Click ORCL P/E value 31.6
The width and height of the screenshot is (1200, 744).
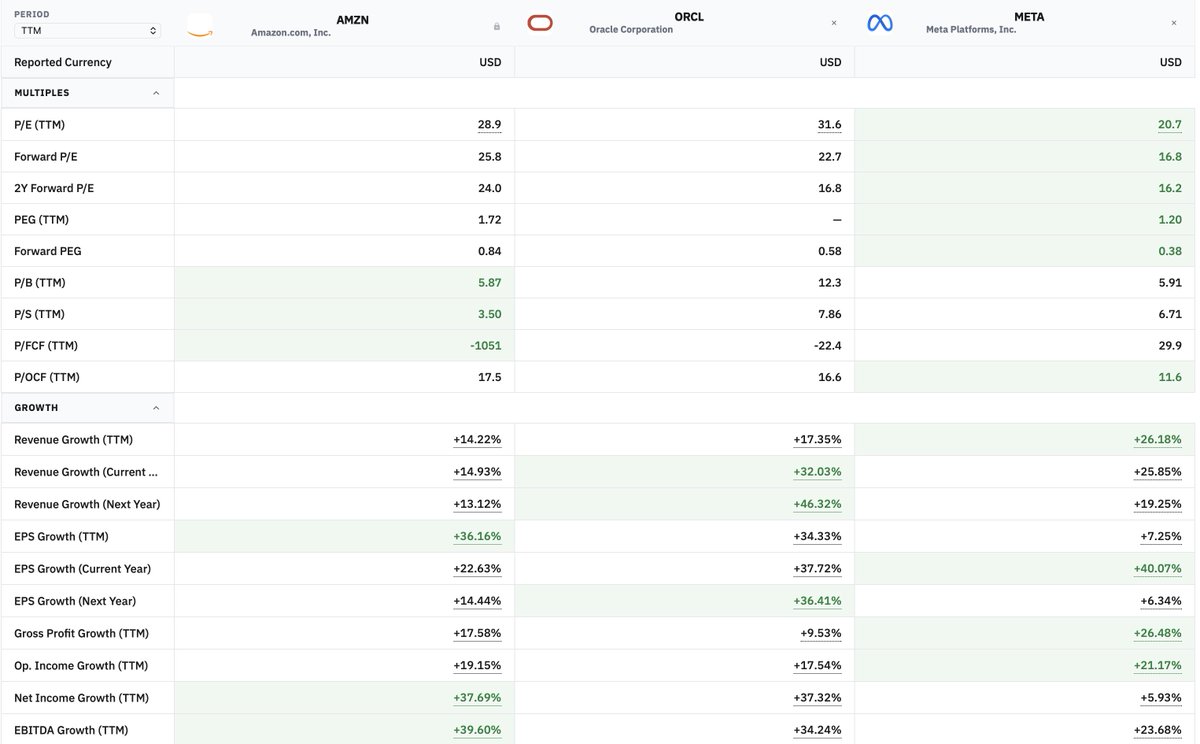pyautogui.click(x=830, y=125)
